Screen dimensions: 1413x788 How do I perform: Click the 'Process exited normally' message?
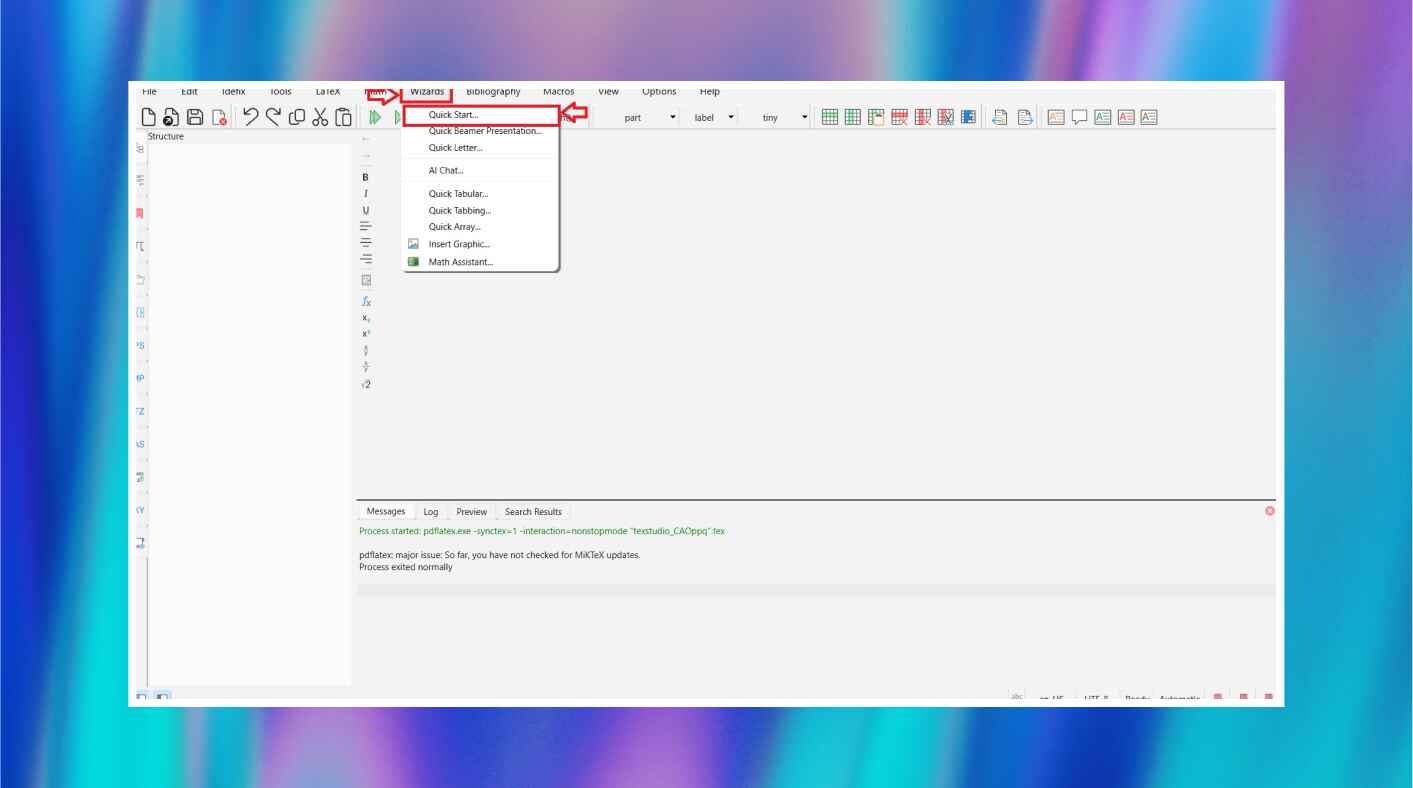(x=406, y=567)
